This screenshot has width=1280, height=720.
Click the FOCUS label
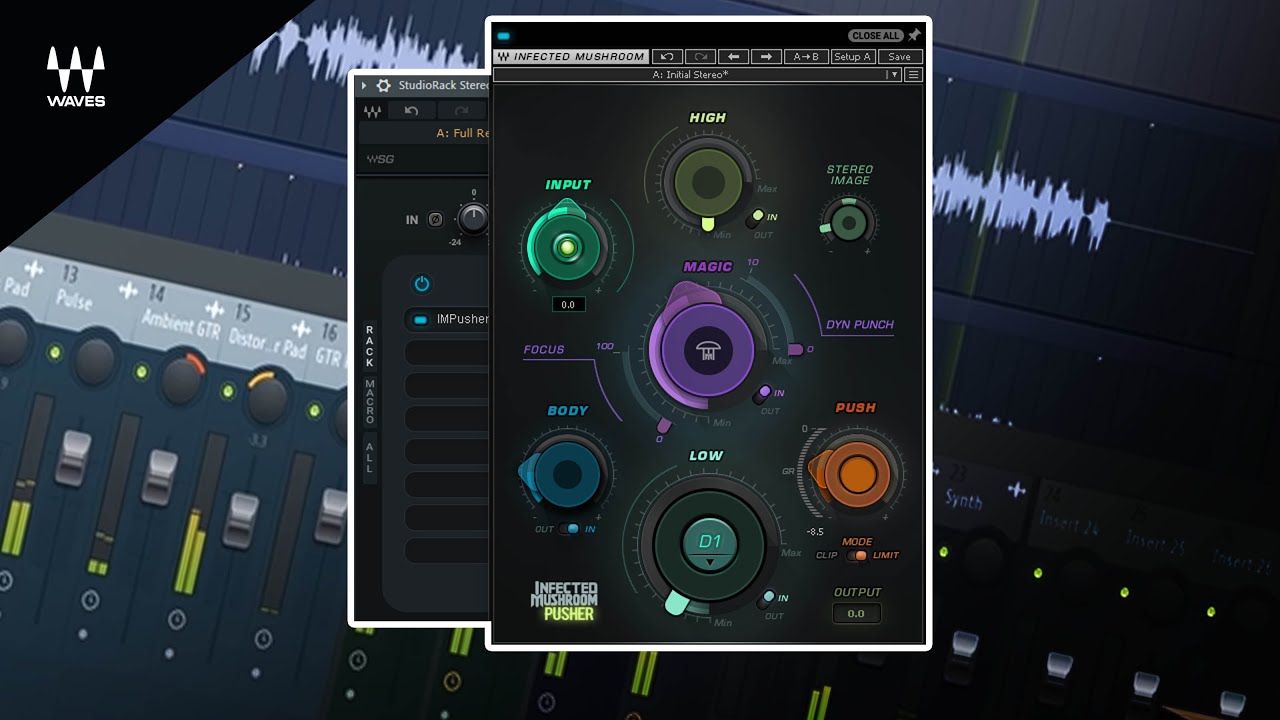point(544,349)
